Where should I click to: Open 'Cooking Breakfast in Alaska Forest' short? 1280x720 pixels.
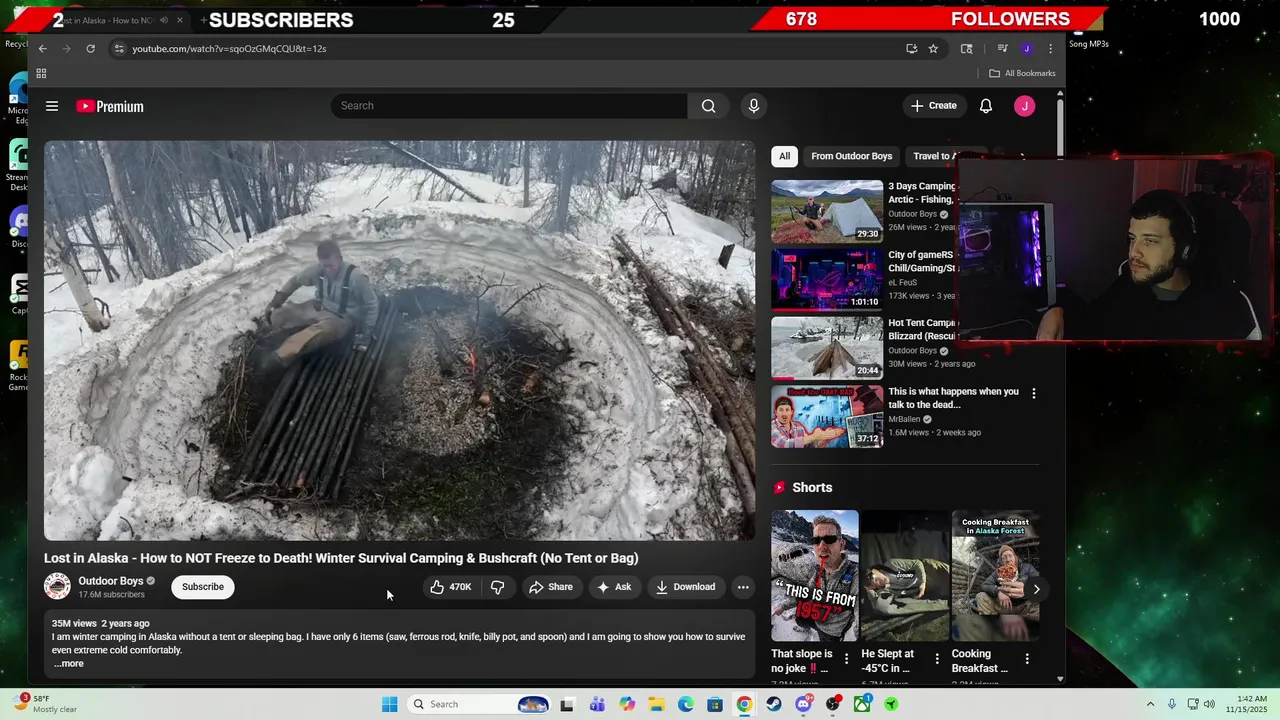coord(996,576)
